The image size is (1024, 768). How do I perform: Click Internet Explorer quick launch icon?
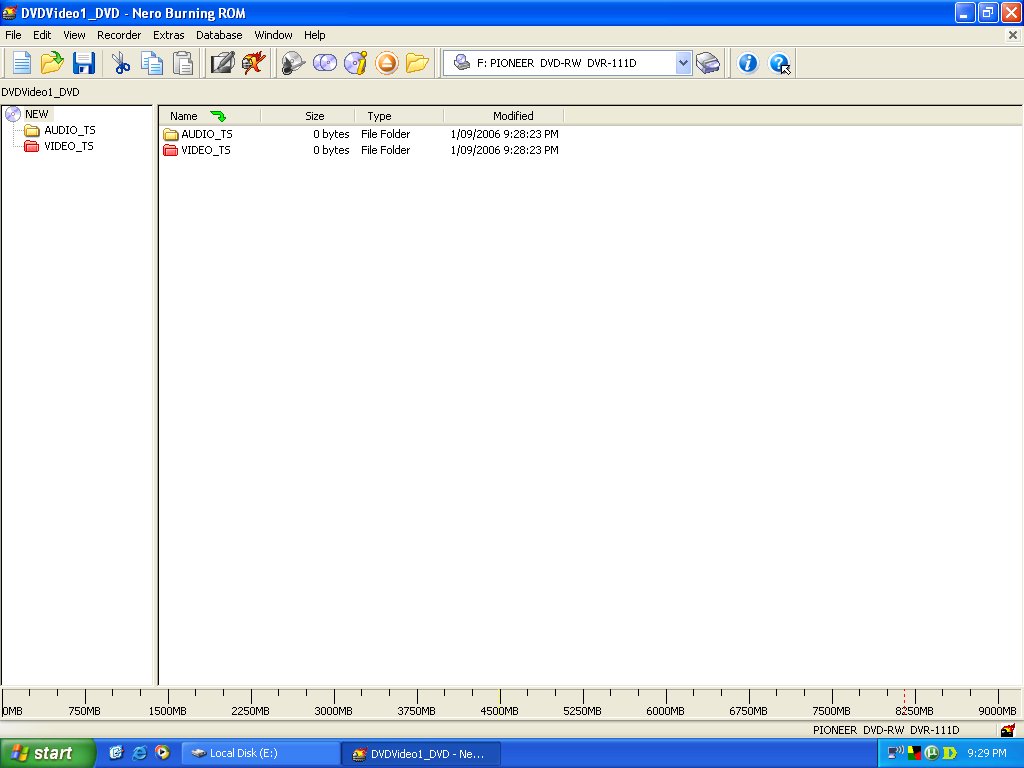(139, 753)
